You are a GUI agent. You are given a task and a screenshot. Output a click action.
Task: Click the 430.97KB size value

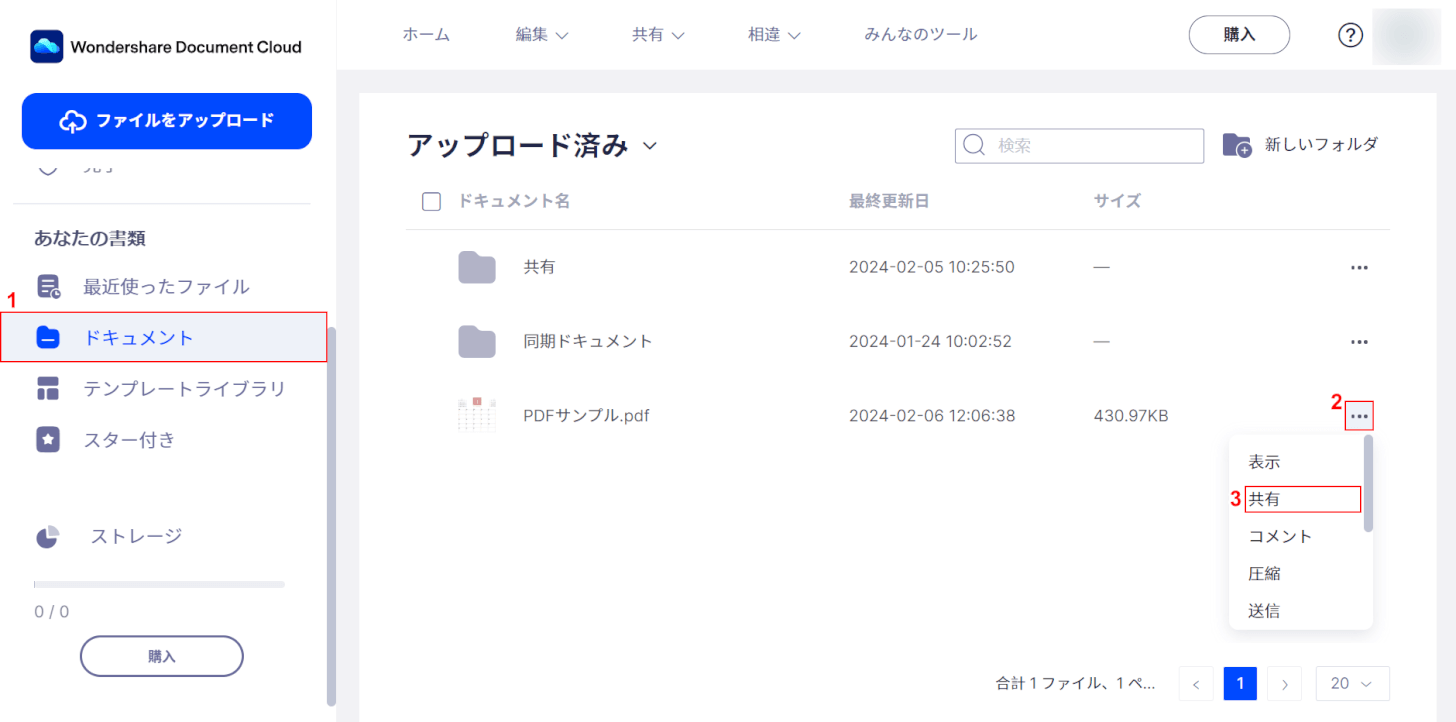pos(1131,416)
